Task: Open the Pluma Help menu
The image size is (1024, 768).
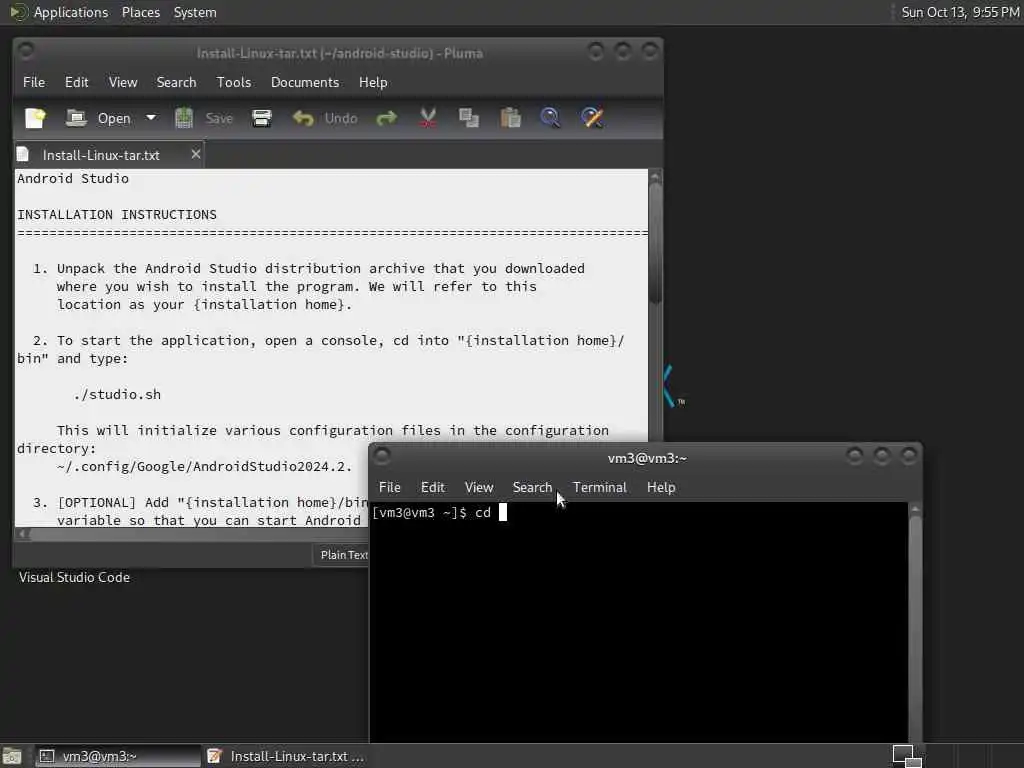Action: (x=373, y=82)
